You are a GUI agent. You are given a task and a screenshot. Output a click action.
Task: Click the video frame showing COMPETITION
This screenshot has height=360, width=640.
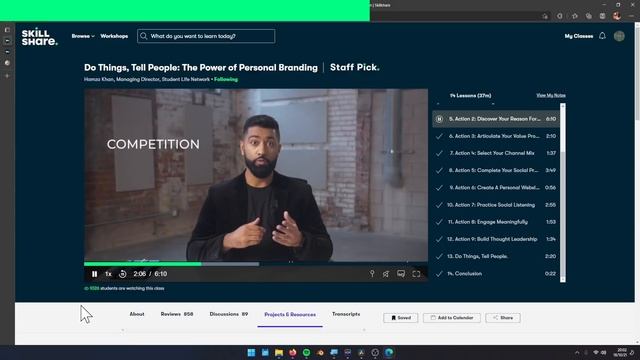256,175
